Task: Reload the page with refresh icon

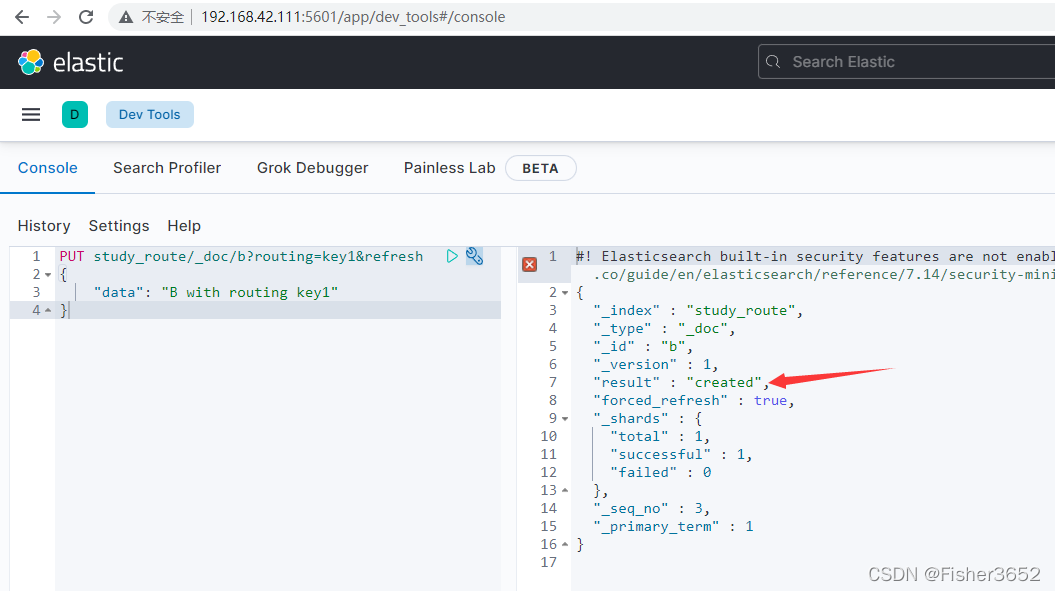Action: point(86,17)
